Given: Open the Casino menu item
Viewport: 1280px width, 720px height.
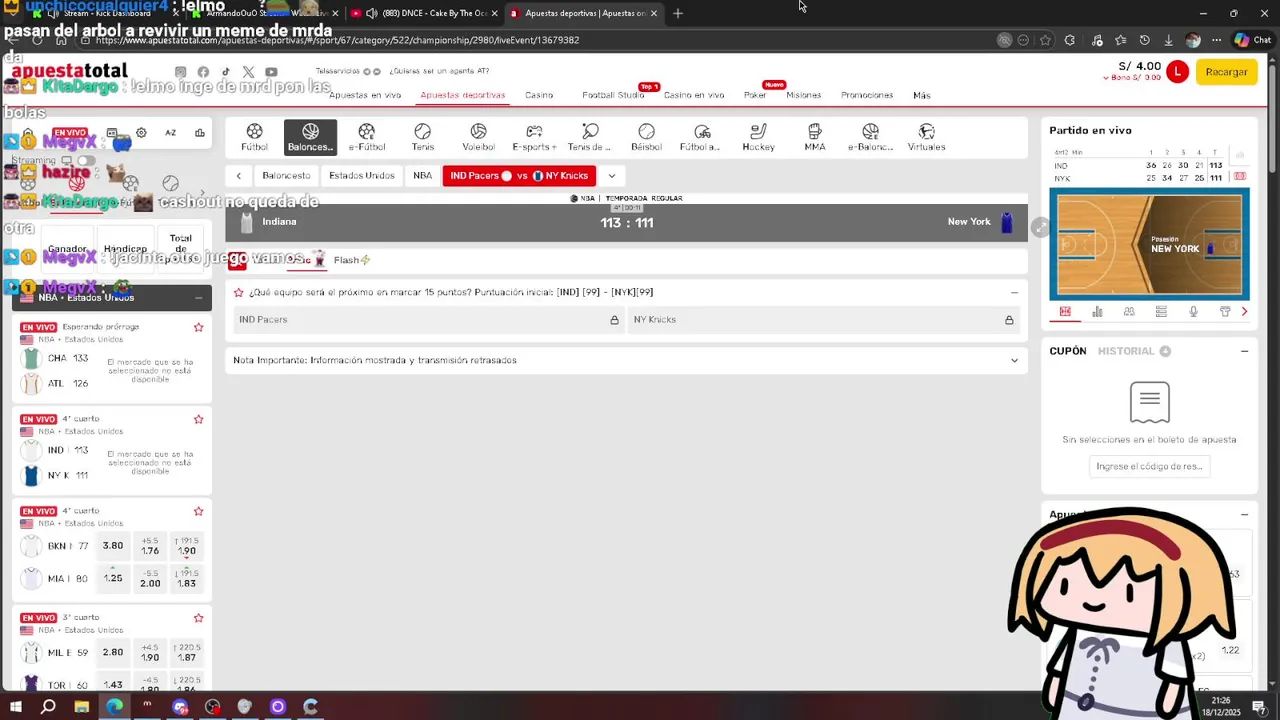Looking at the screenshot, I should pos(539,95).
